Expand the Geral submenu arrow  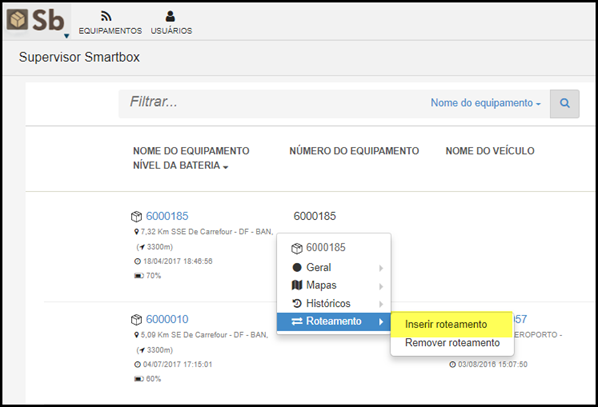click(381, 268)
